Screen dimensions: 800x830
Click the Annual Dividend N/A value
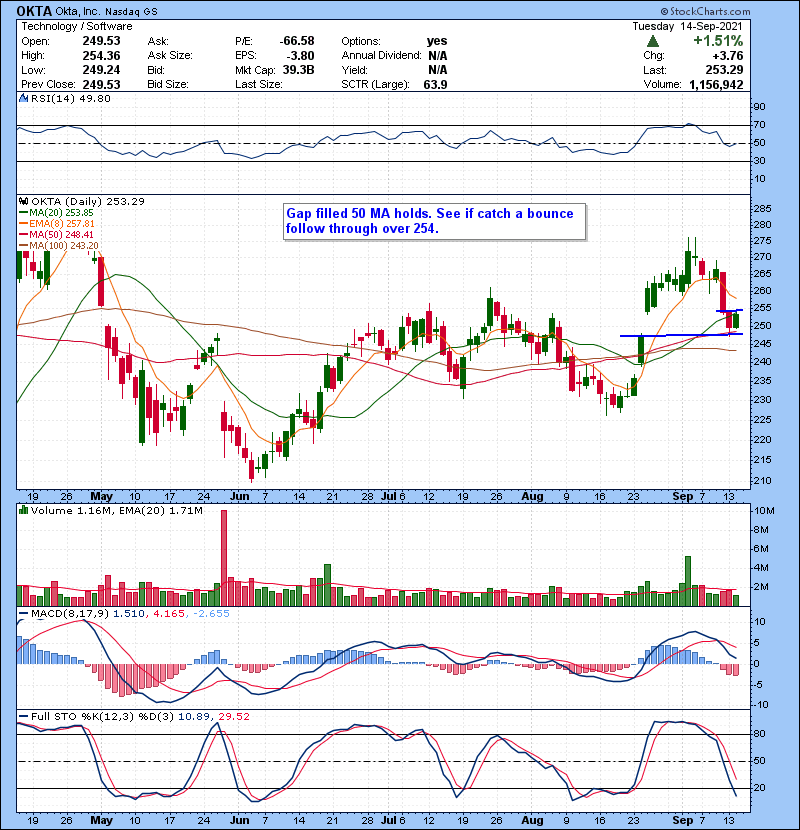tap(437, 56)
